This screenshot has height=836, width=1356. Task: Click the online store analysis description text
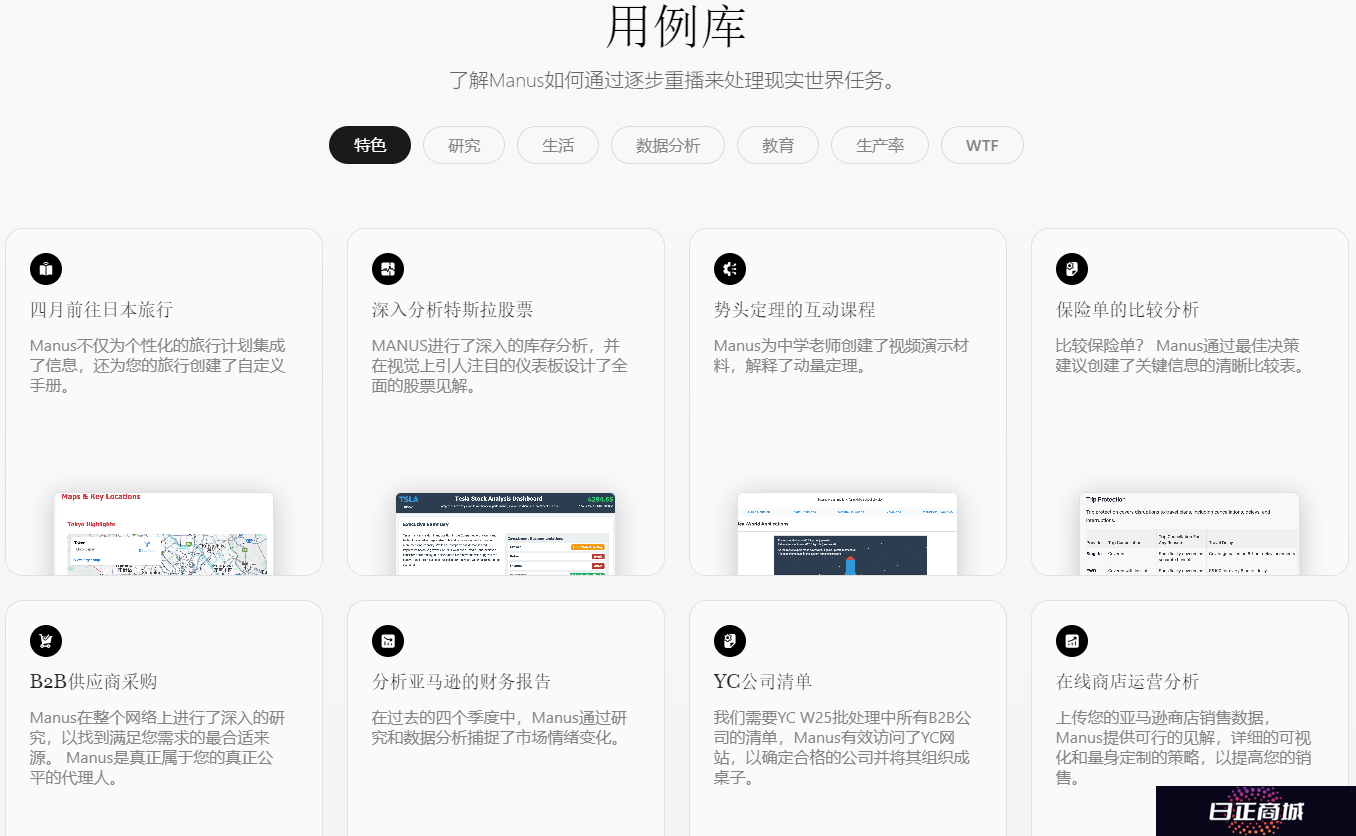[x=1183, y=747]
